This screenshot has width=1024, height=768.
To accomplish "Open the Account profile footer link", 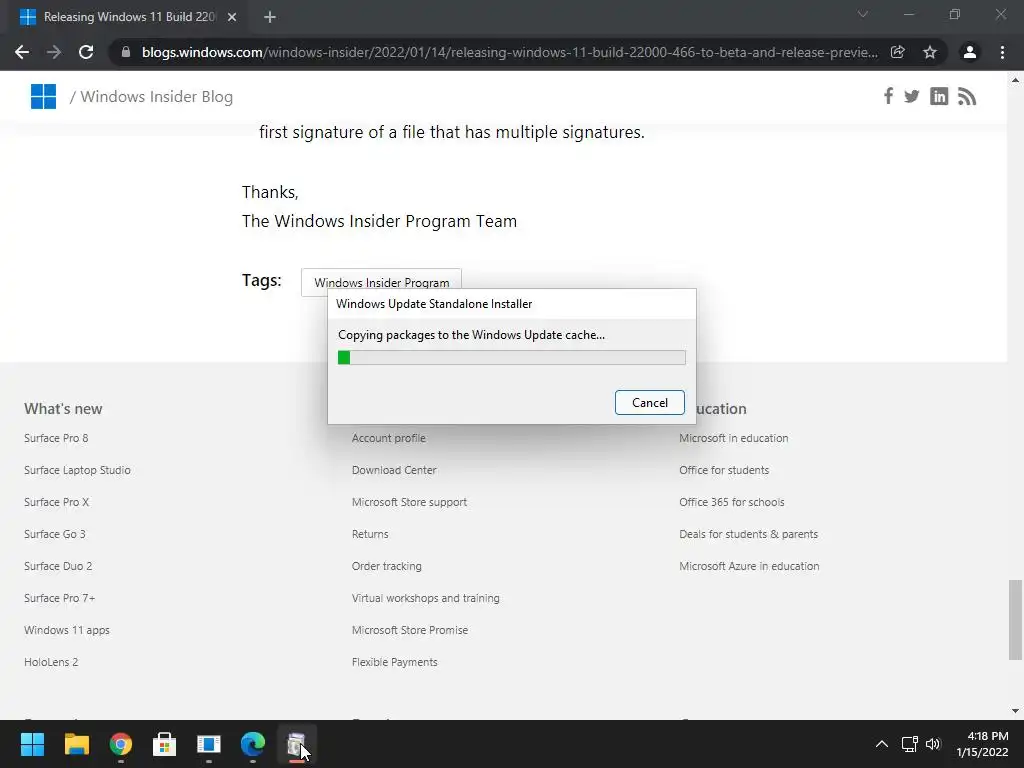I will click(x=389, y=438).
